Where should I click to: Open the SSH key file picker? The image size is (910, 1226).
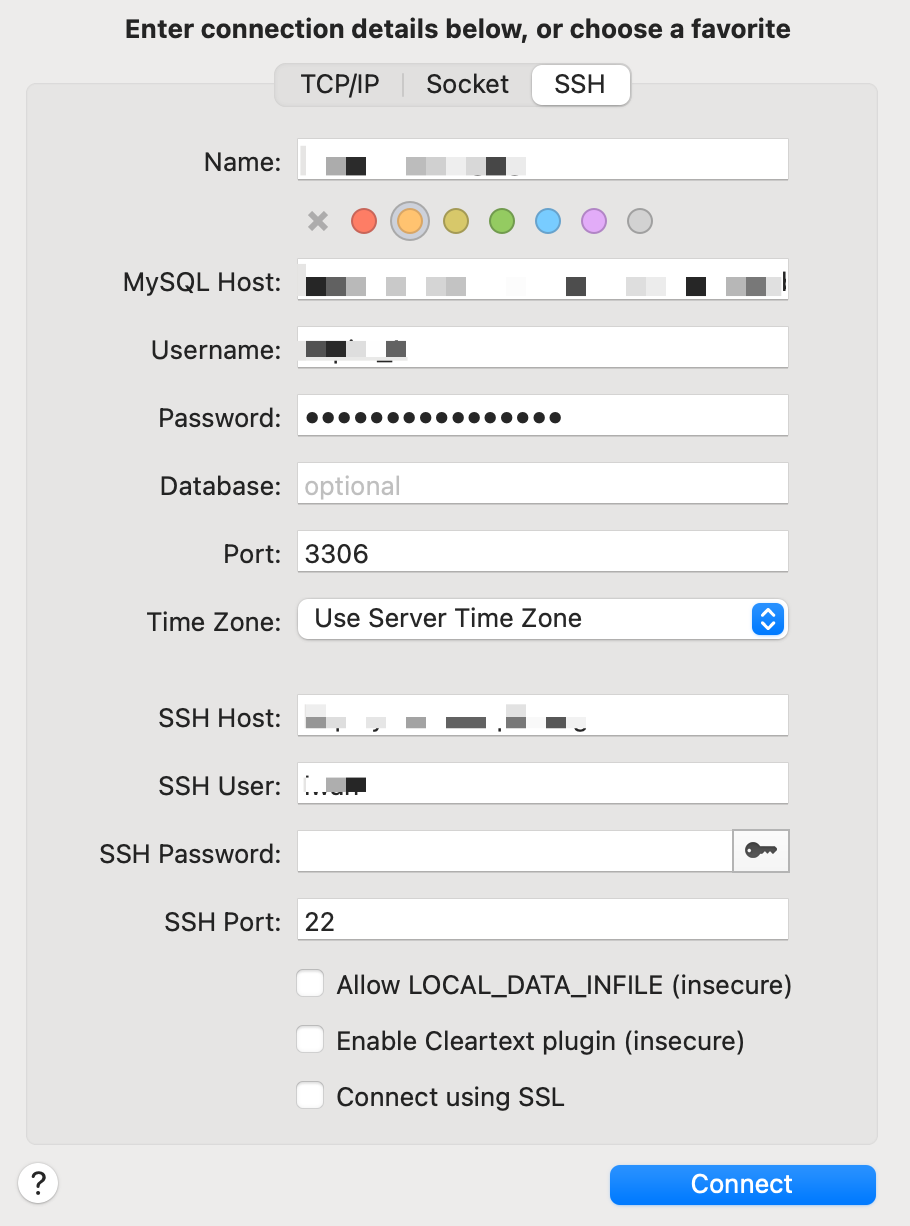(x=761, y=851)
